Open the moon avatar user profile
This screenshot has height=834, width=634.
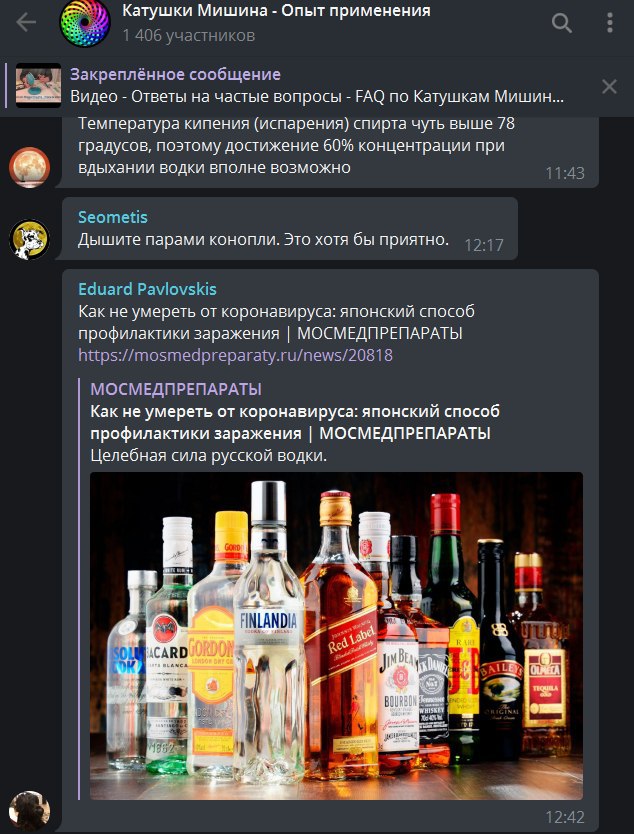[30, 167]
